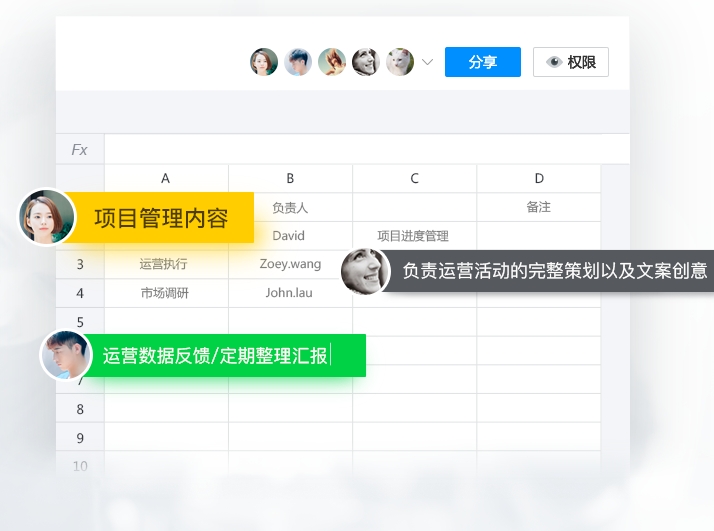Select row 4 header
Viewport: 714px width, 531px height.
80,293
